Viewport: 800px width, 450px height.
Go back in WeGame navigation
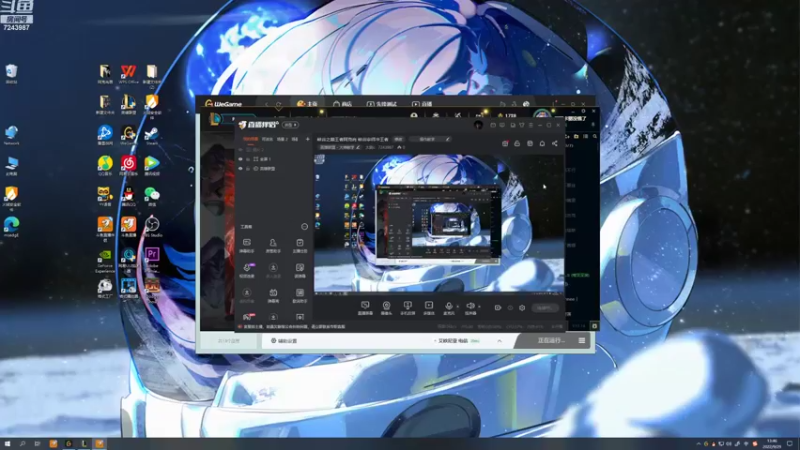pyautogui.click(x=266, y=104)
